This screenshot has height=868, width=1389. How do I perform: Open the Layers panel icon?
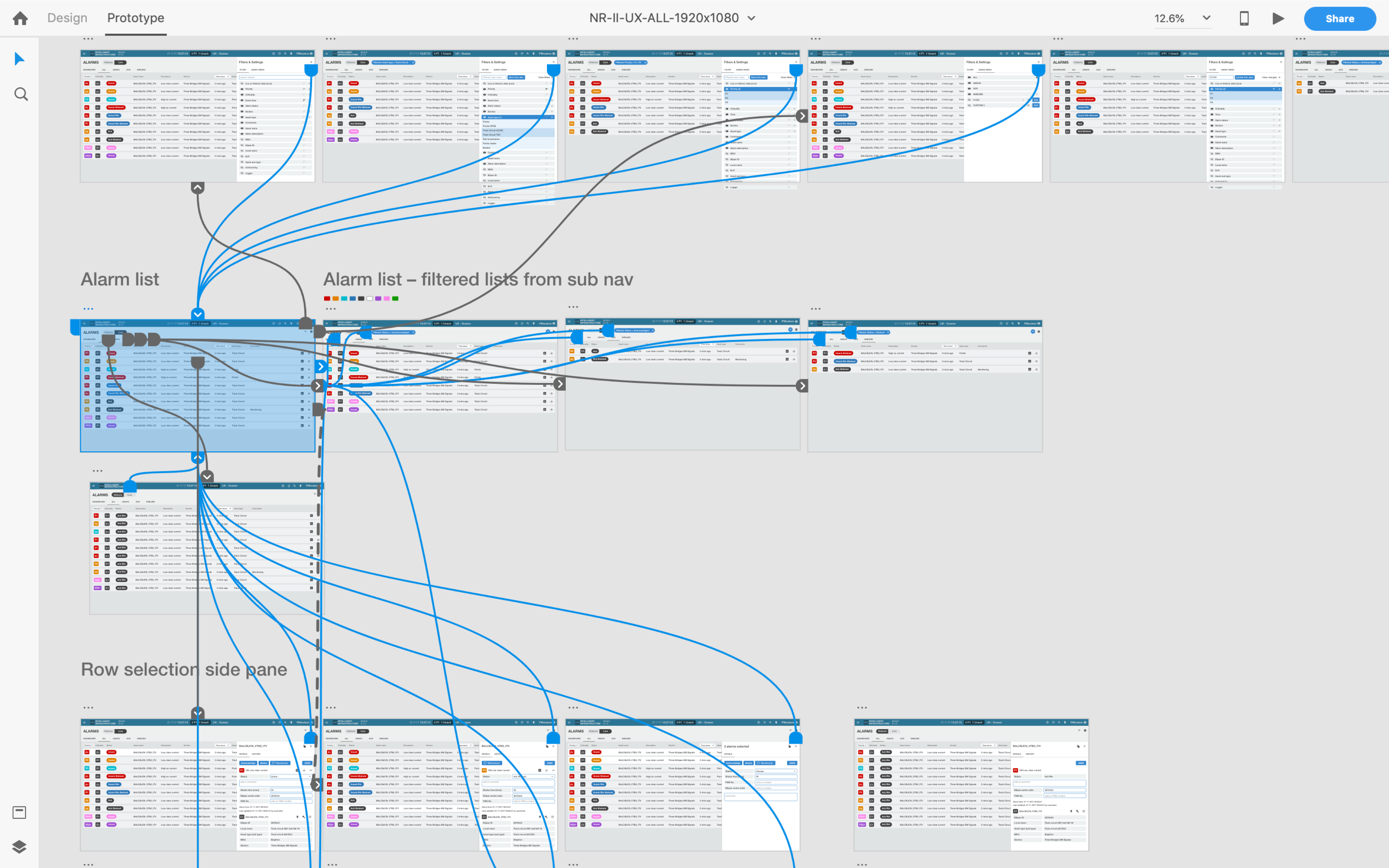pos(19,847)
